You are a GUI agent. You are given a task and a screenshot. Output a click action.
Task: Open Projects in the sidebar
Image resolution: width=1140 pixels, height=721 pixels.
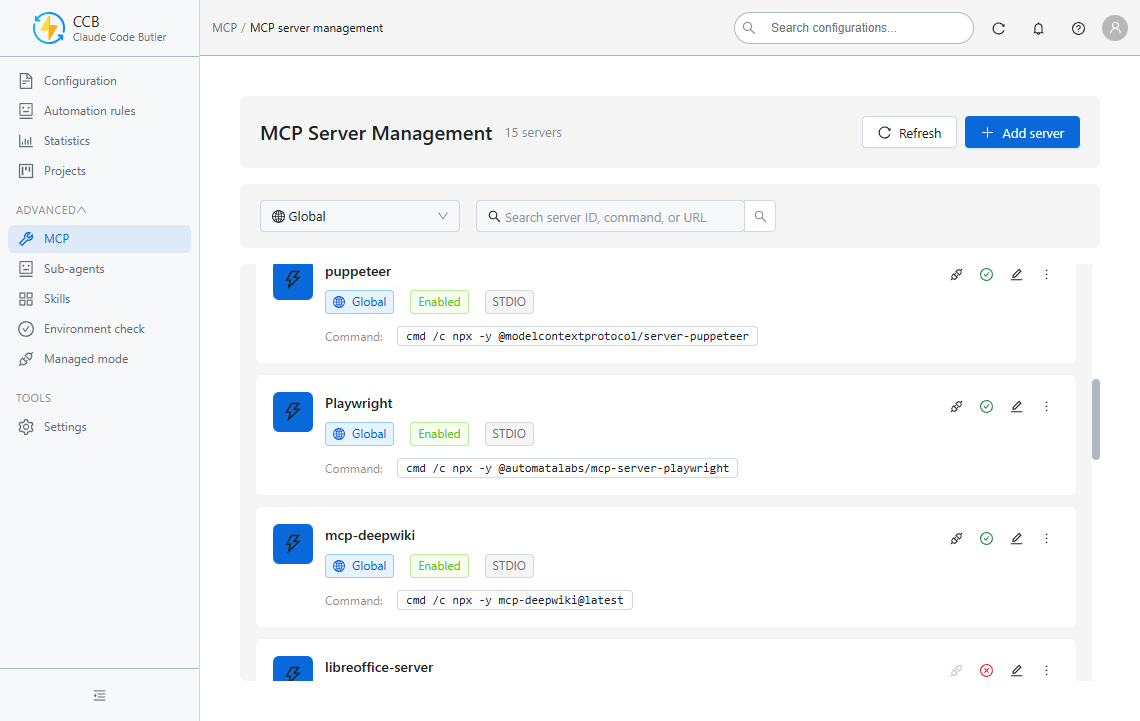click(100, 171)
